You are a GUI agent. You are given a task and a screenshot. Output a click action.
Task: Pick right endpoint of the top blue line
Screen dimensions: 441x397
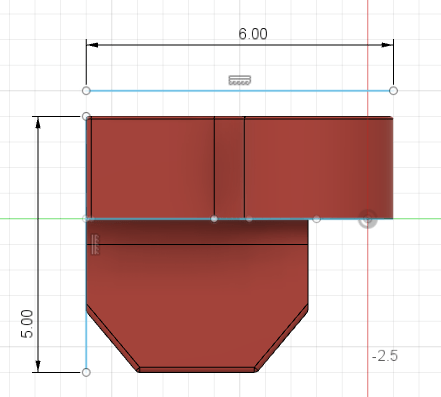coord(393,91)
